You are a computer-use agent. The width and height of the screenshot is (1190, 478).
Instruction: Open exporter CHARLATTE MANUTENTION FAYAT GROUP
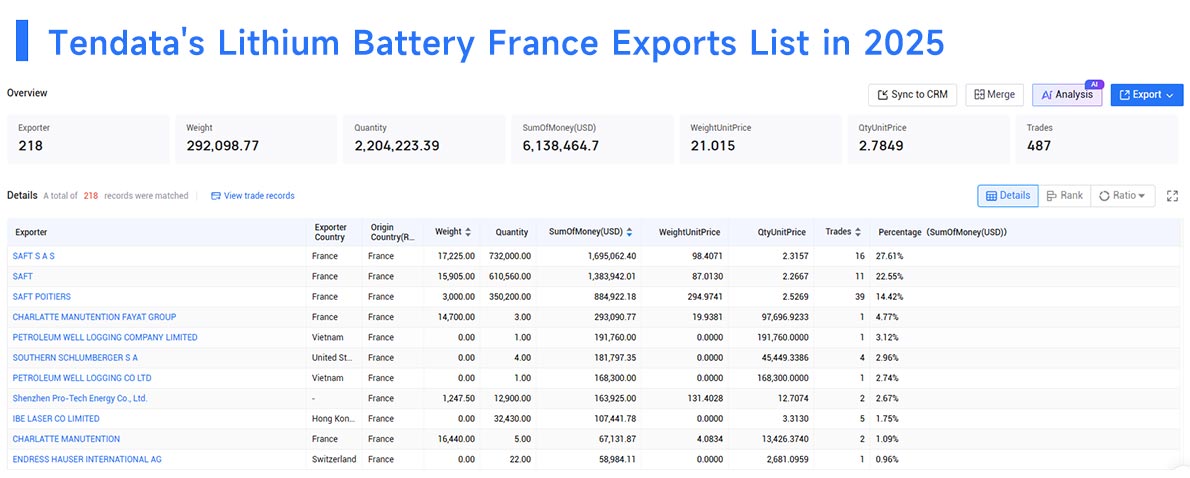94,317
